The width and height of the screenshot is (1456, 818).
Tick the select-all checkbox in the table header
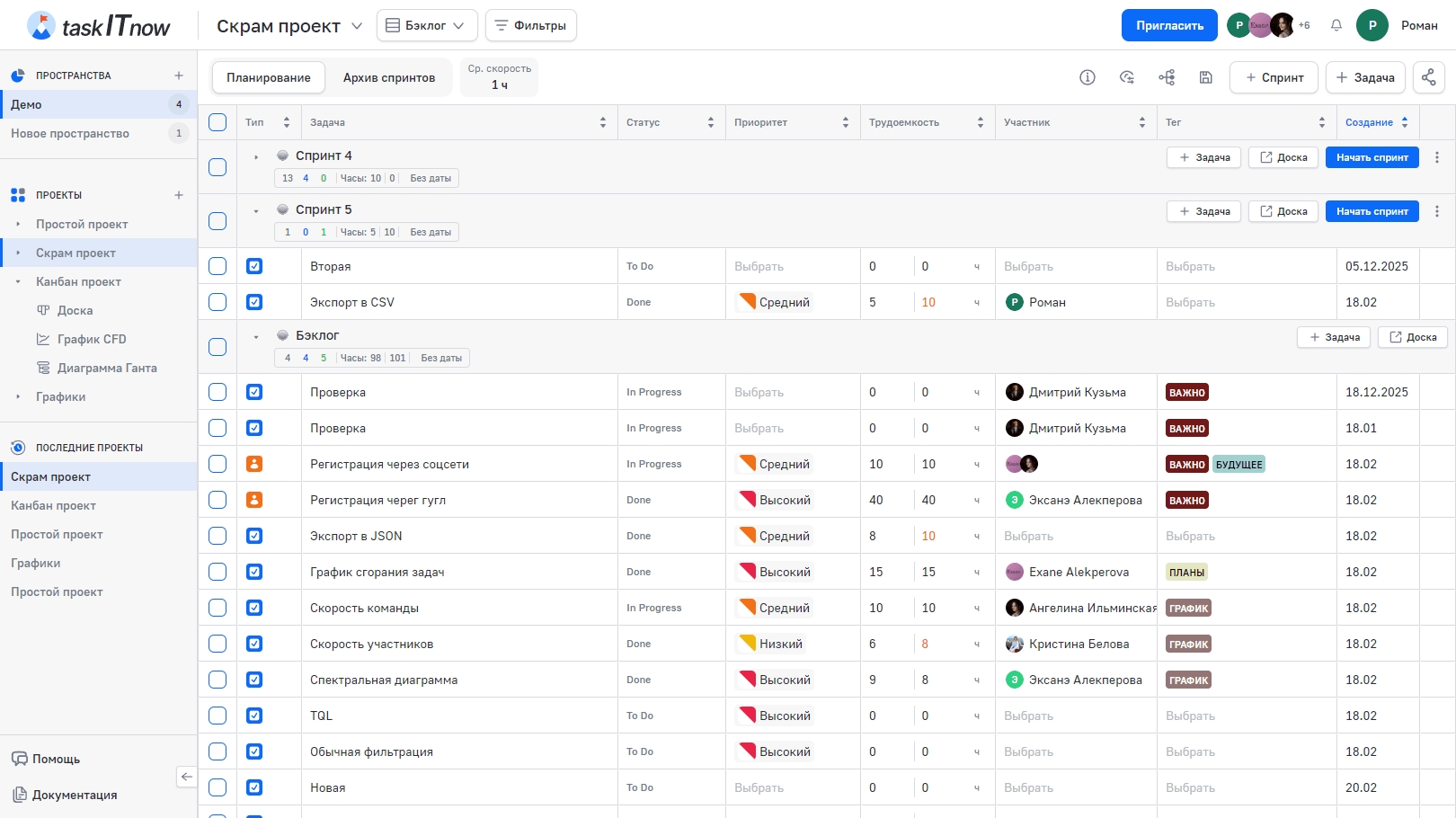click(218, 122)
